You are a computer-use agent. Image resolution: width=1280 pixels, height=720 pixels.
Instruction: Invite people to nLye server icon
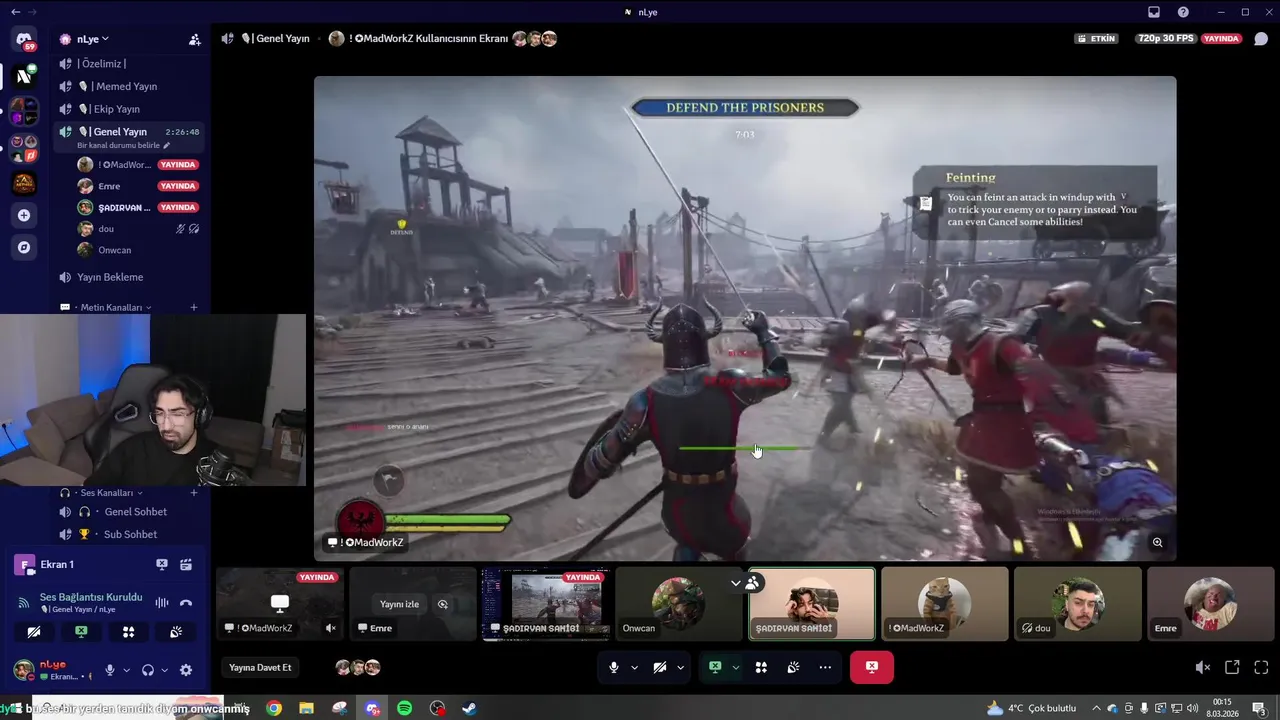pos(195,39)
